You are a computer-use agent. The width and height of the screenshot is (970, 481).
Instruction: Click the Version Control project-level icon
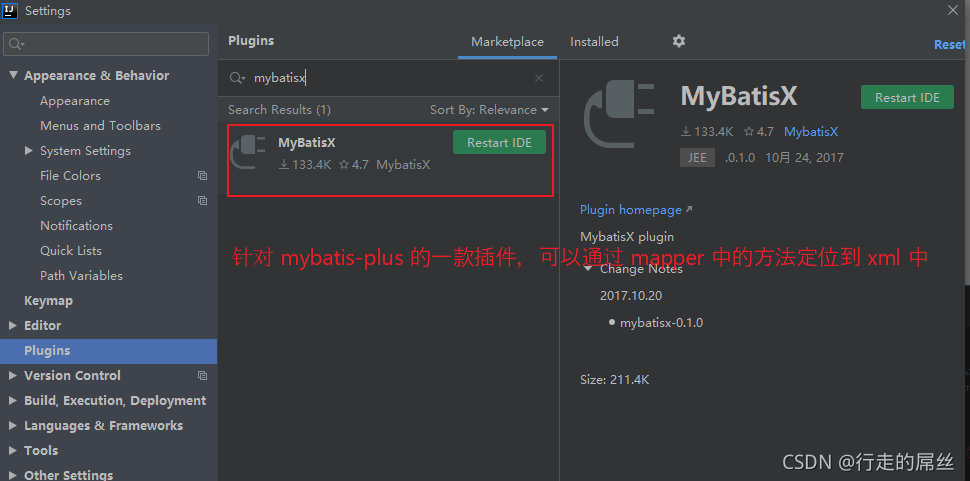click(202, 375)
